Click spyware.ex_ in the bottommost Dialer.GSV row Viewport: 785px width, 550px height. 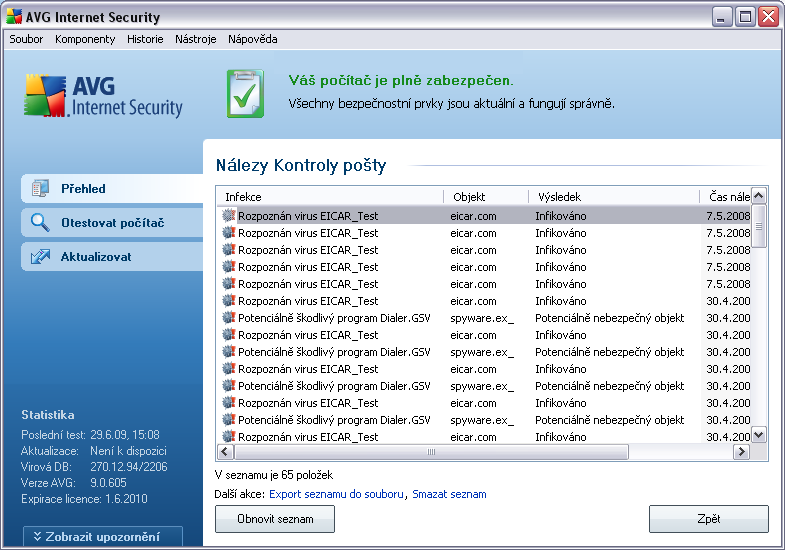[482, 420]
